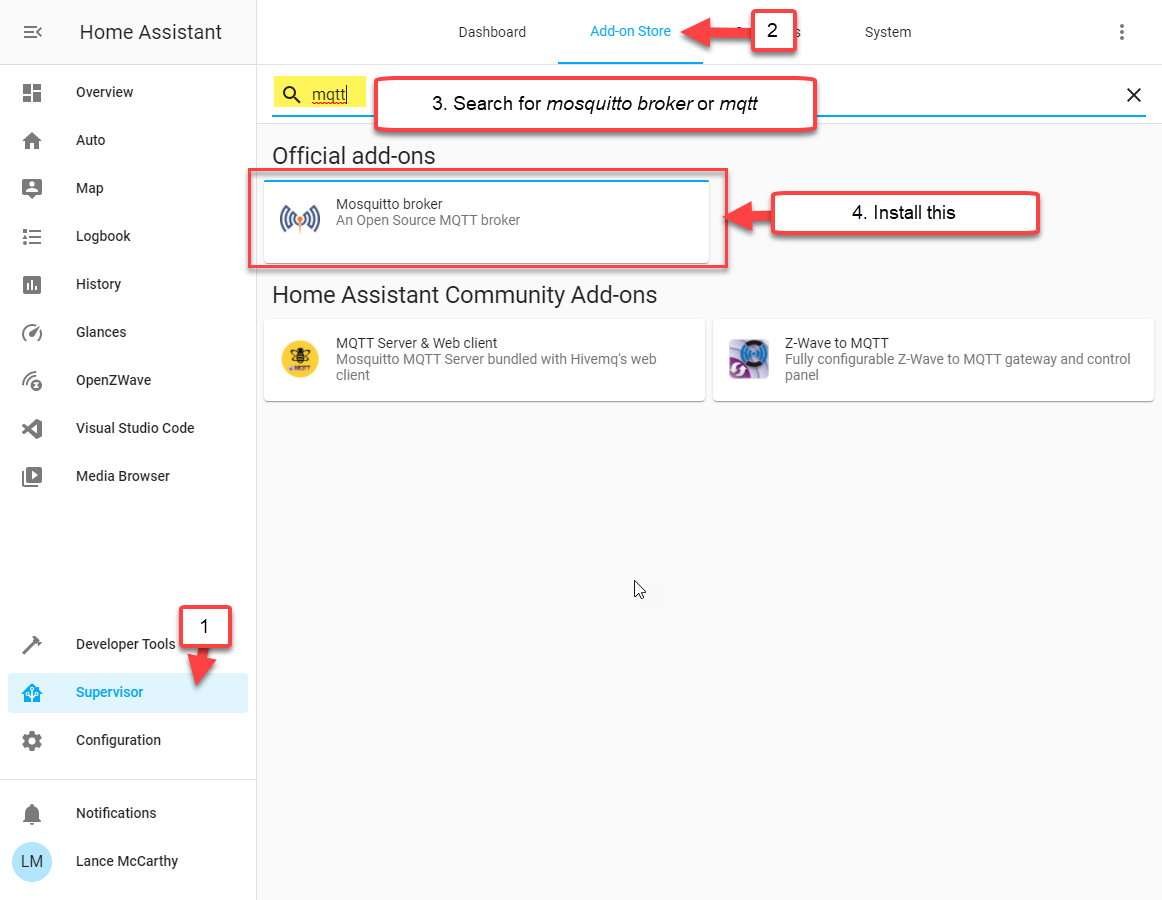The width and height of the screenshot is (1162, 900).
Task: Collapse the sidebar using the menu icon
Action: tap(32, 32)
